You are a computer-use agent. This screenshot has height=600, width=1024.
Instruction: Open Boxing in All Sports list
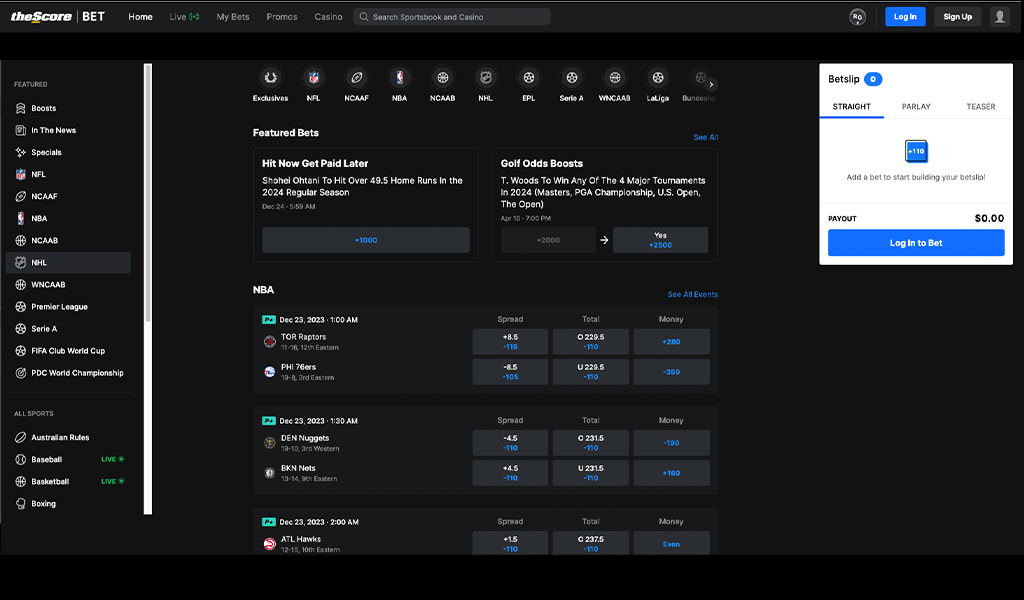point(69,504)
